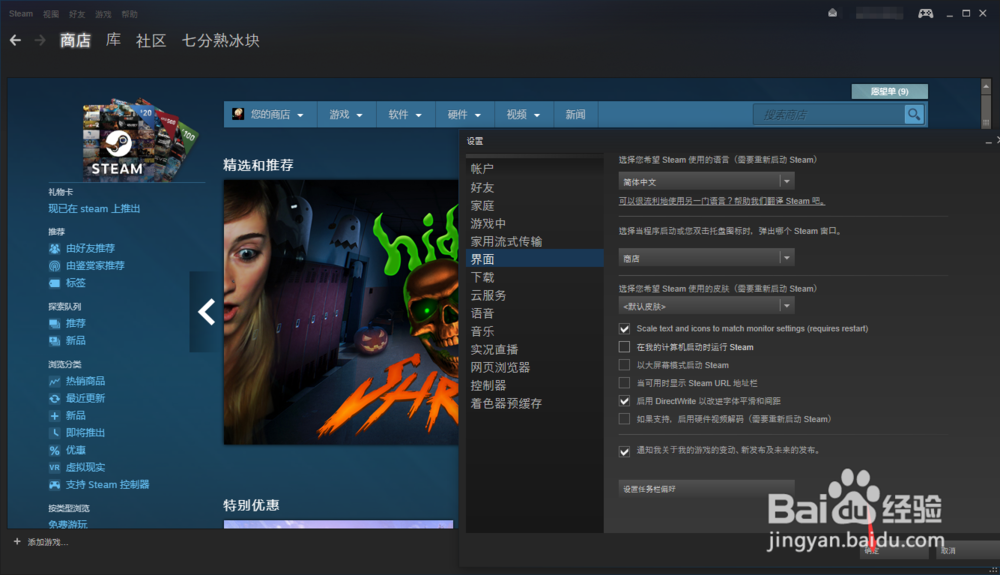Open the 简体中文 language dropdown

[x=706, y=182]
